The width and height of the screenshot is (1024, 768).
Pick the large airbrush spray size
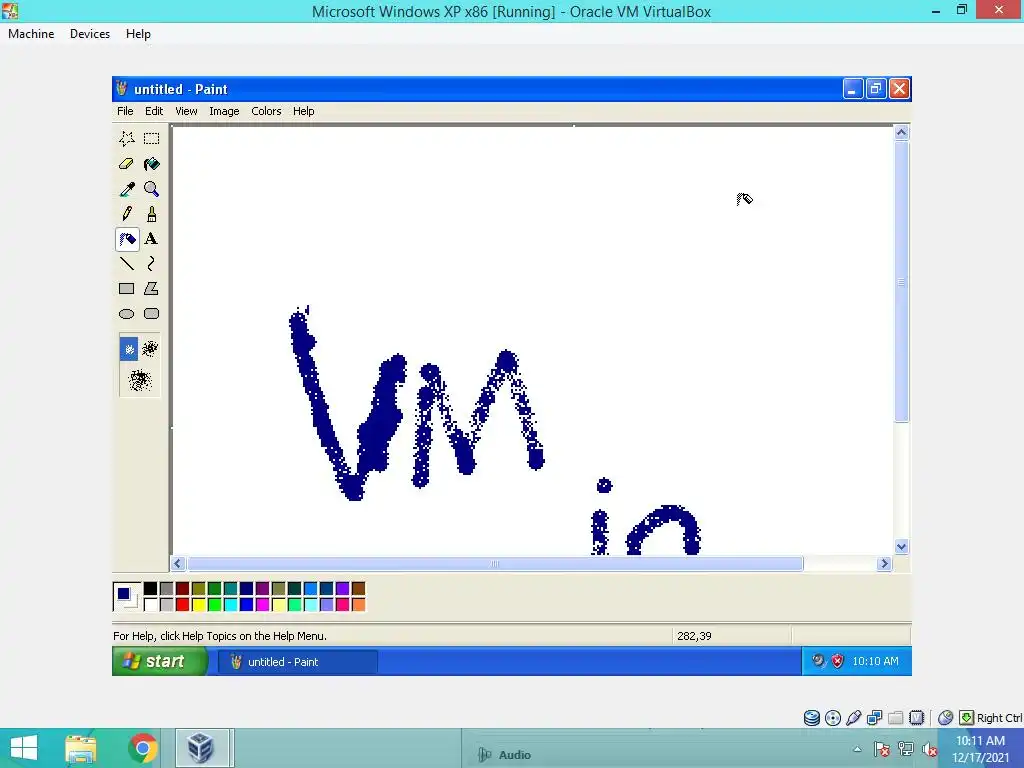pos(140,380)
